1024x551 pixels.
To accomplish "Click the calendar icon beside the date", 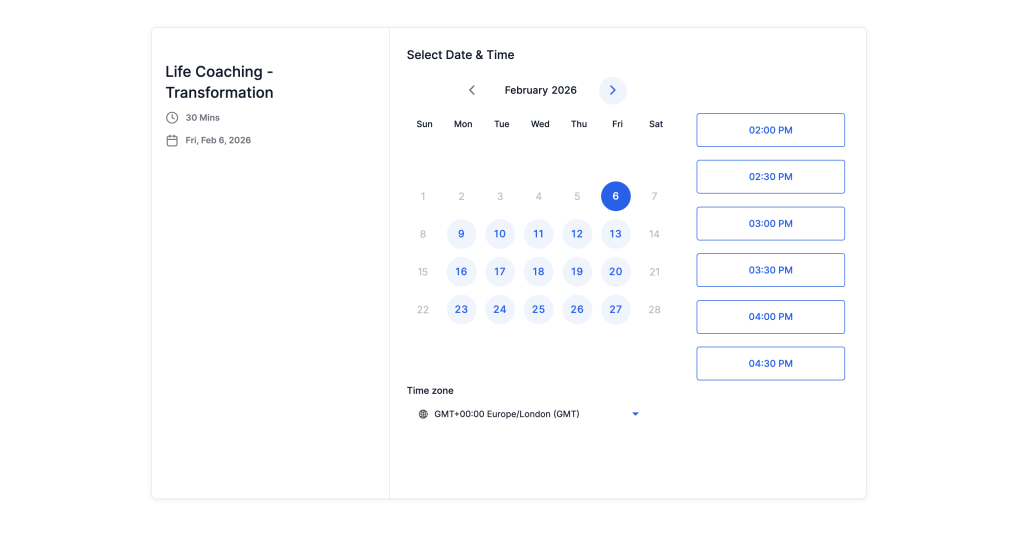I will coord(172,141).
